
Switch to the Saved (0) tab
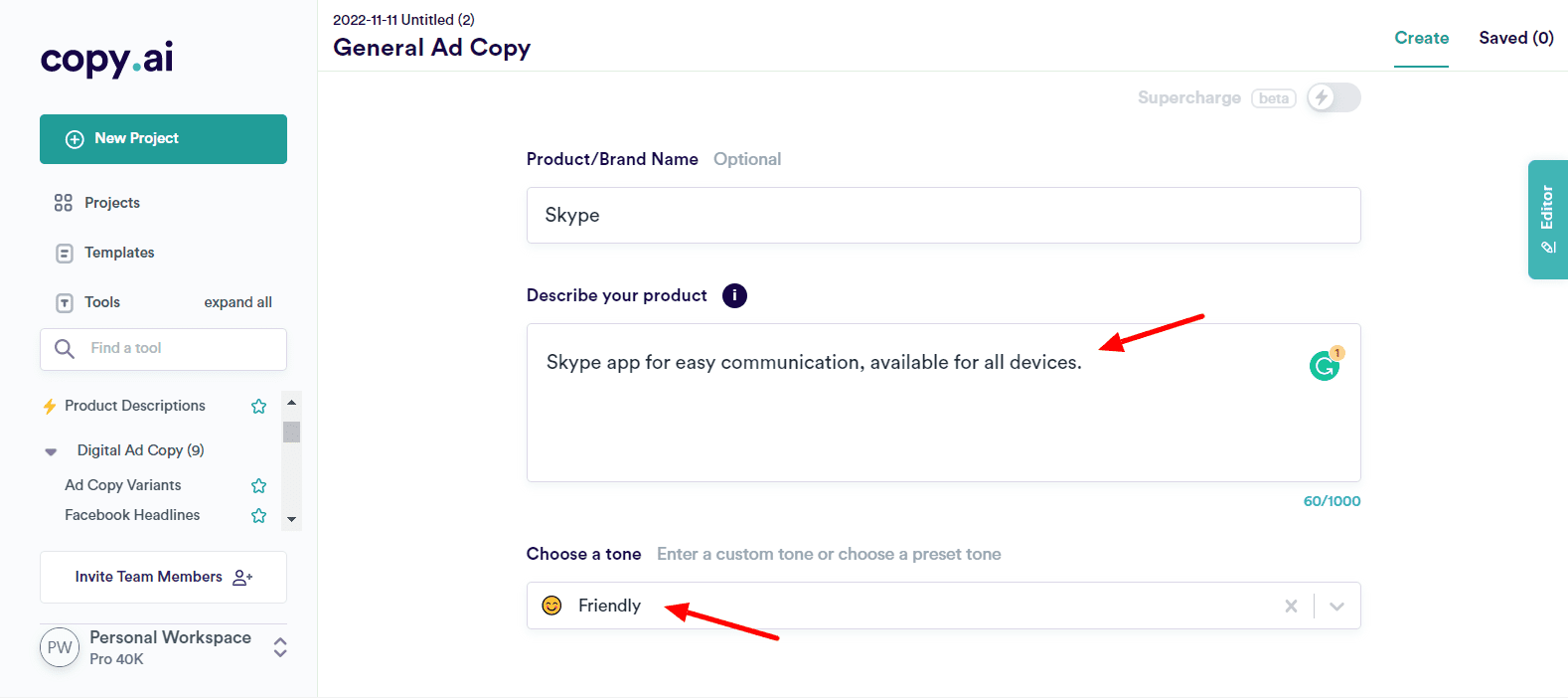1515,38
